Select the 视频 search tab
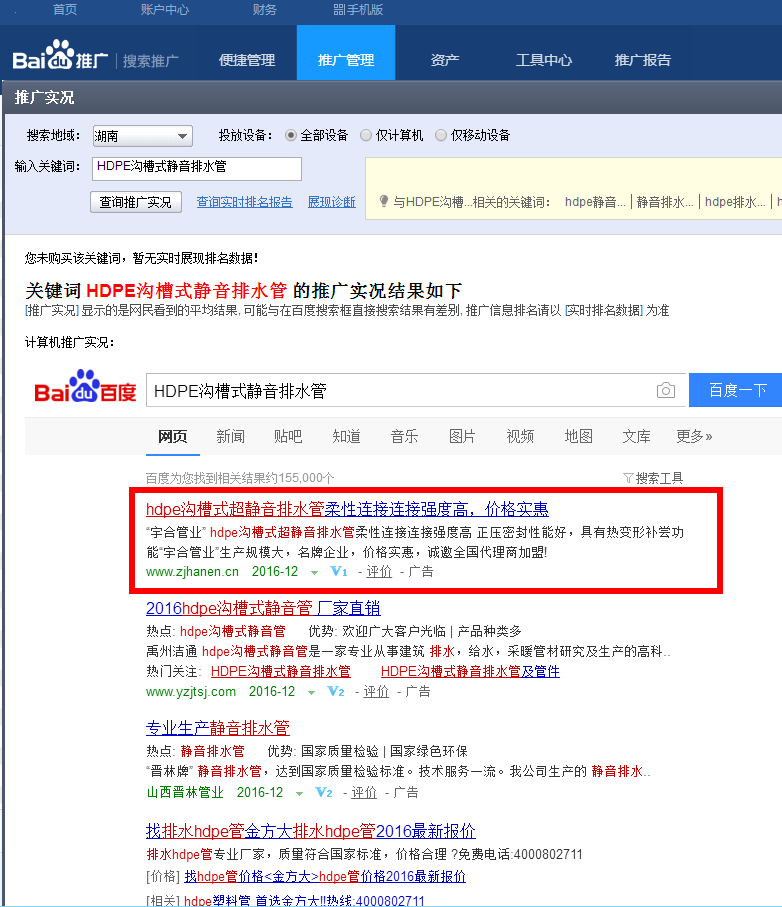This screenshot has width=782, height=907. 520,436
